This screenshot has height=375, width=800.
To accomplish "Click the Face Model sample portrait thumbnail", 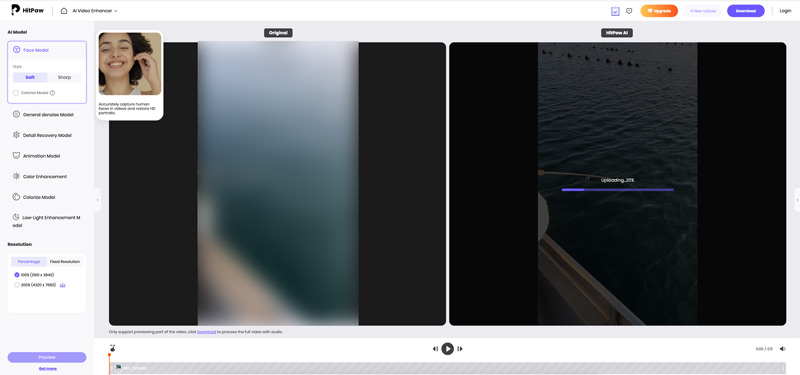I will 130,64.
